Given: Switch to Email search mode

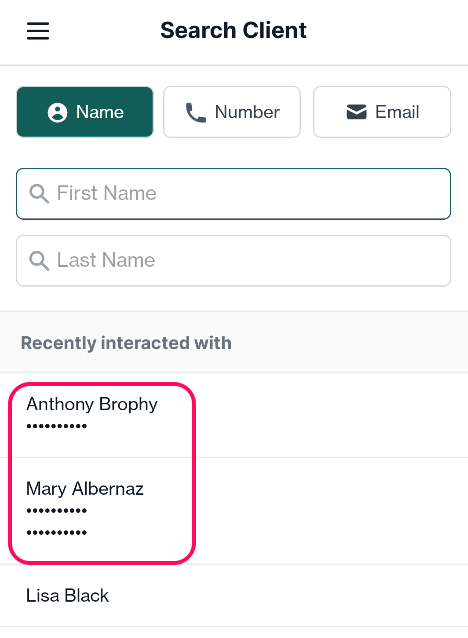Looking at the screenshot, I should click(x=382, y=112).
